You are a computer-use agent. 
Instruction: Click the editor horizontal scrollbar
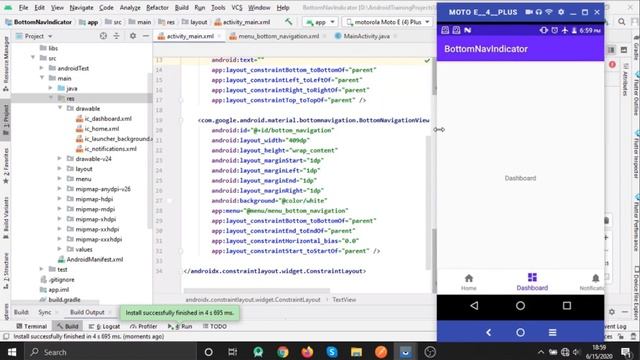tap(256, 291)
